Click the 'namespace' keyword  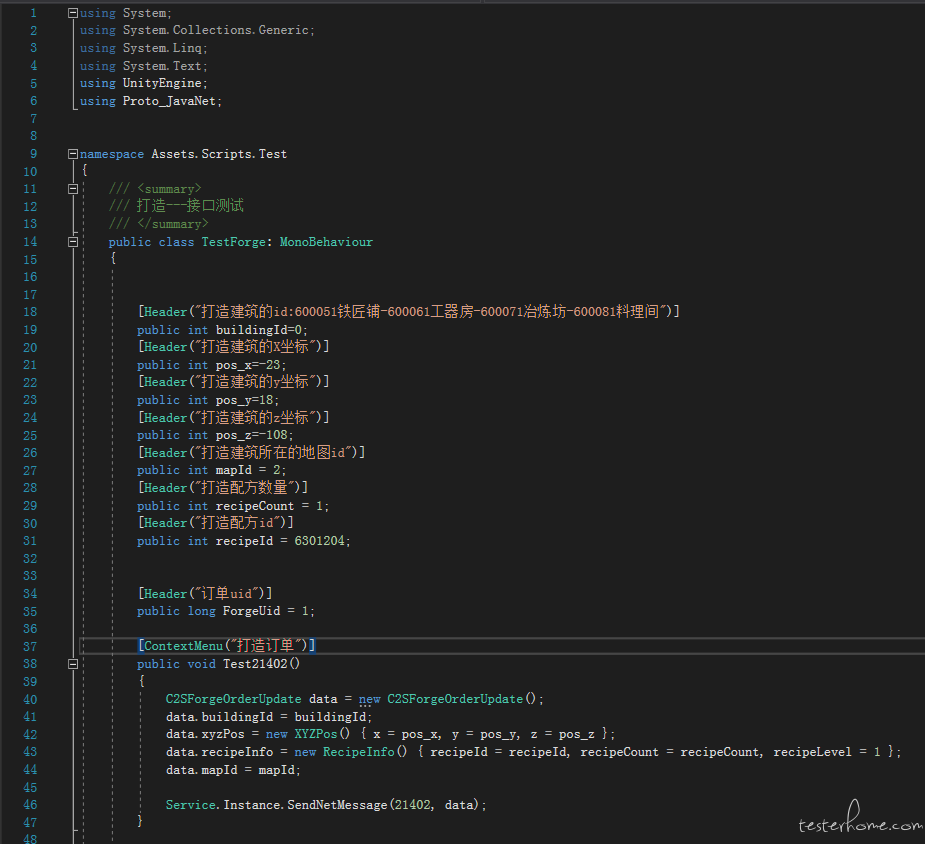point(112,154)
